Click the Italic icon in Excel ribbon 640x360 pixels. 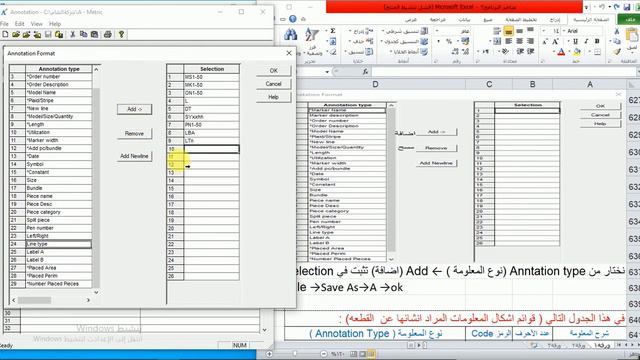[587, 41]
